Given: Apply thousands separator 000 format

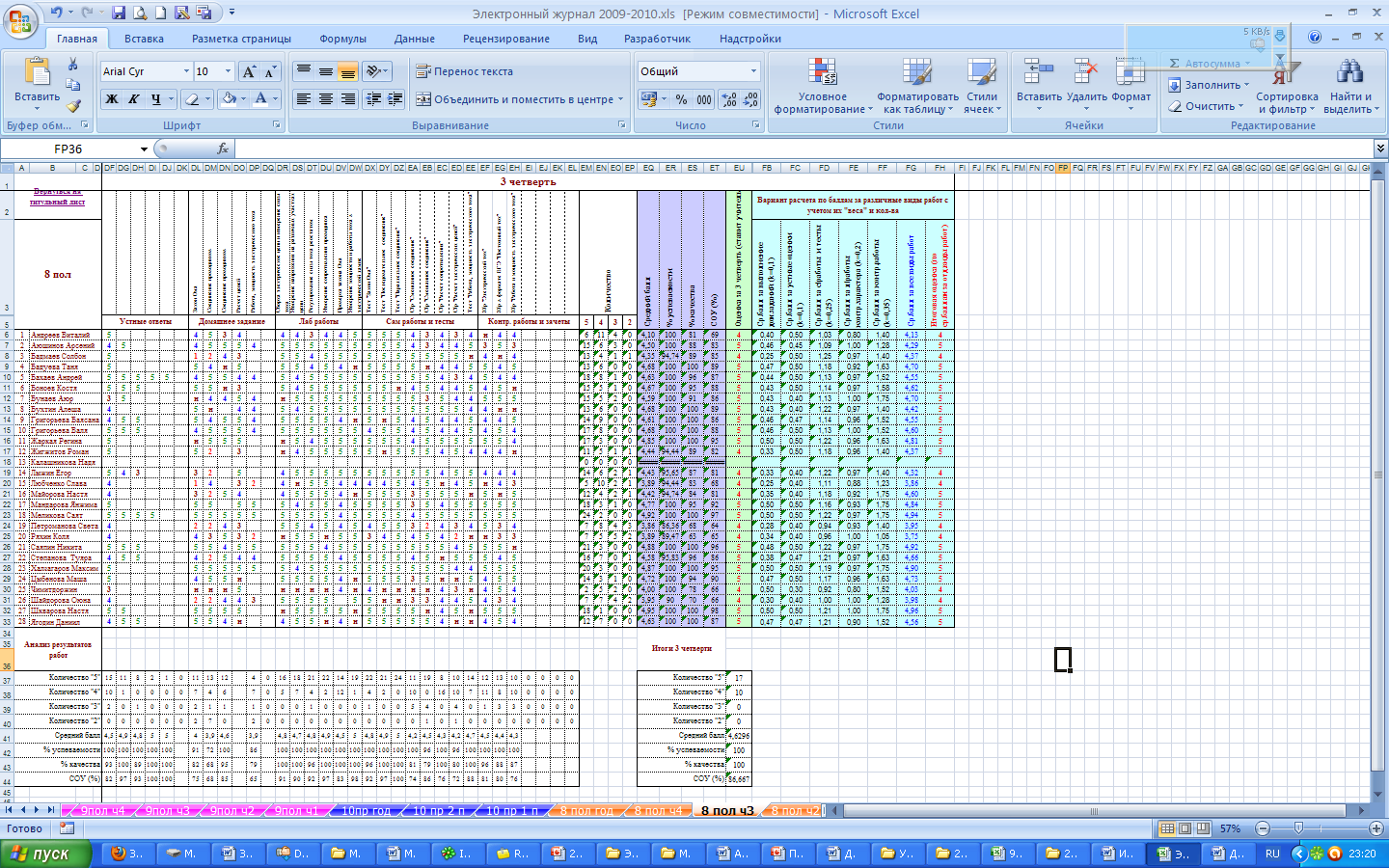Looking at the screenshot, I should [x=704, y=99].
